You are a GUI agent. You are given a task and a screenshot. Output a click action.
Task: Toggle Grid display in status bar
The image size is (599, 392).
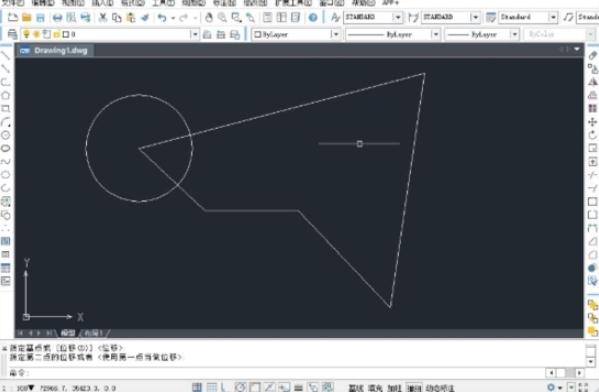212,387
